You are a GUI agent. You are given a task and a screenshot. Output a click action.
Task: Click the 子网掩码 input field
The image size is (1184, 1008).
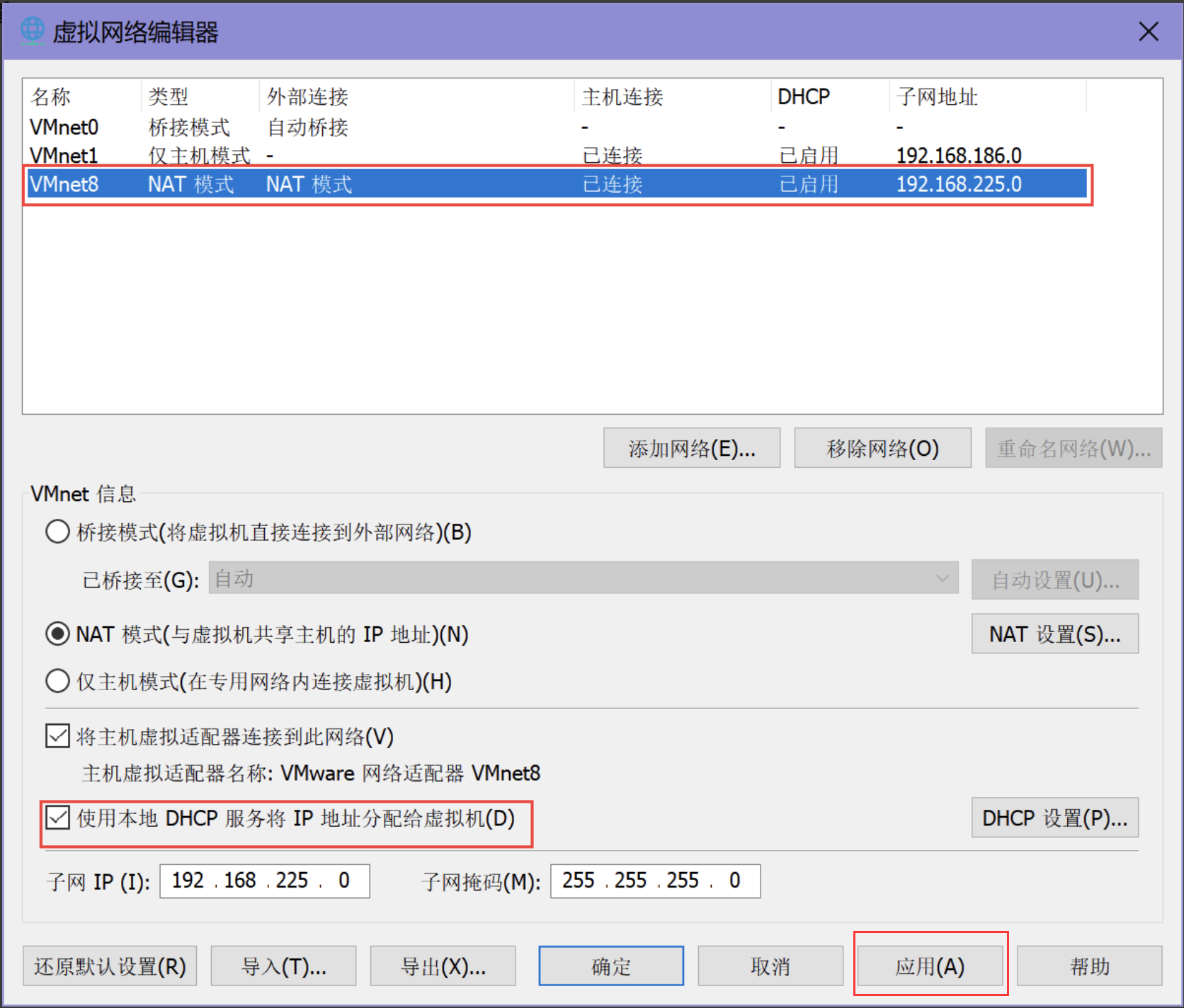(x=656, y=881)
